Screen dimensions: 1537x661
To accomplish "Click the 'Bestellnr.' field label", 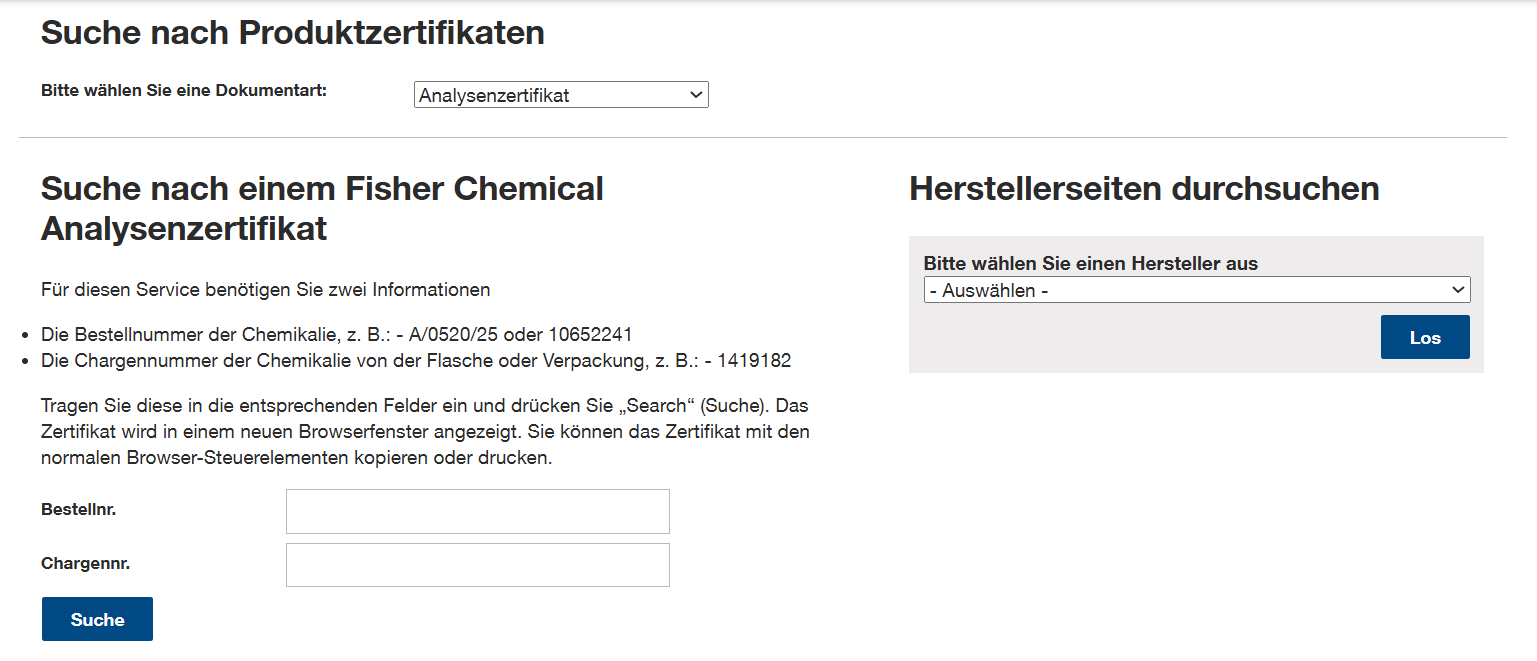I will tap(79, 510).
